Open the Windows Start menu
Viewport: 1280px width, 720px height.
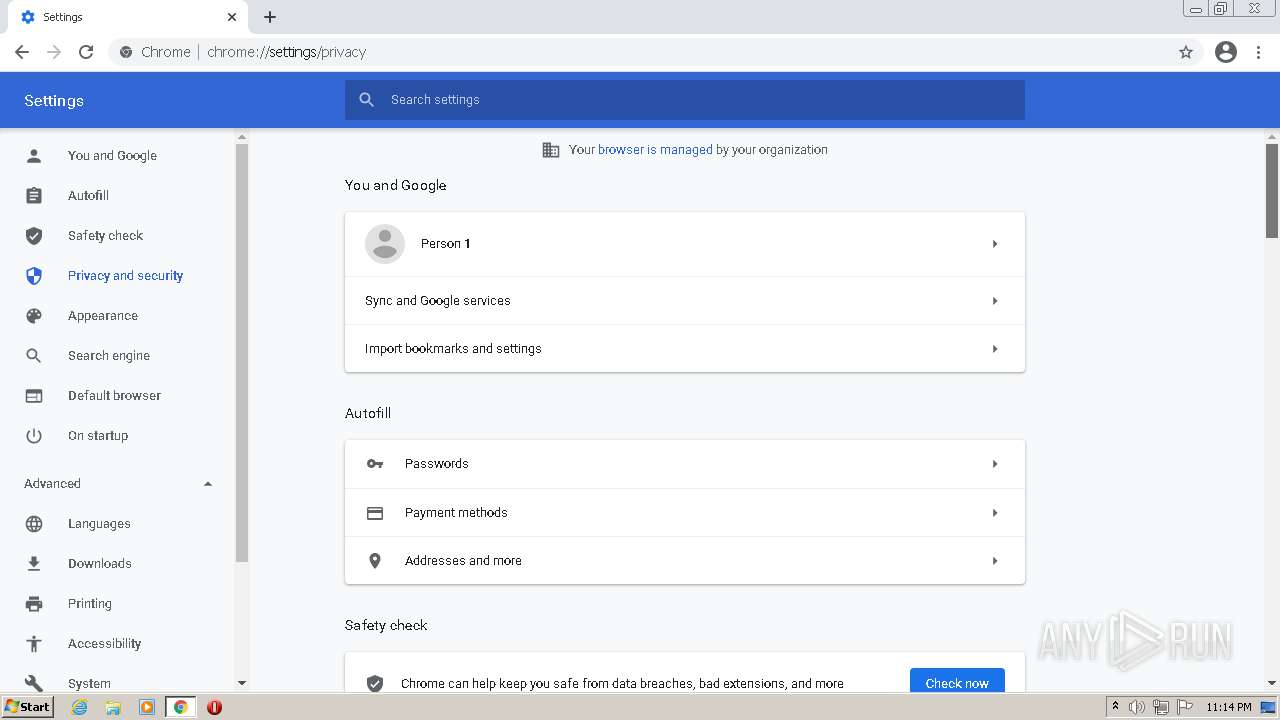(x=28, y=707)
